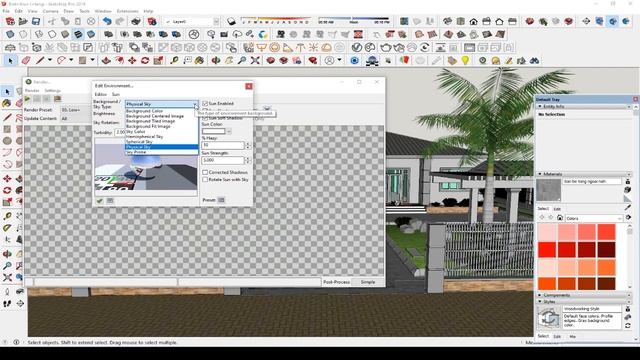Click the Sun Strength input field
The image size is (640, 360).
coord(223,160)
